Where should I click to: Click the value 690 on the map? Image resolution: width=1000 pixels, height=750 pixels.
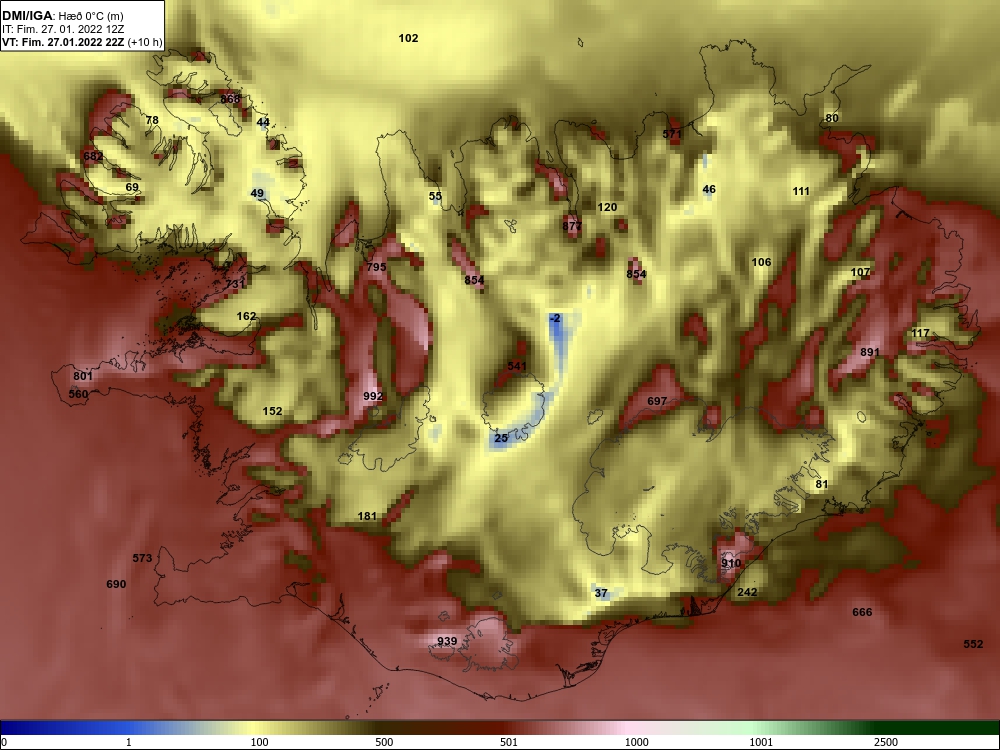coord(116,584)
